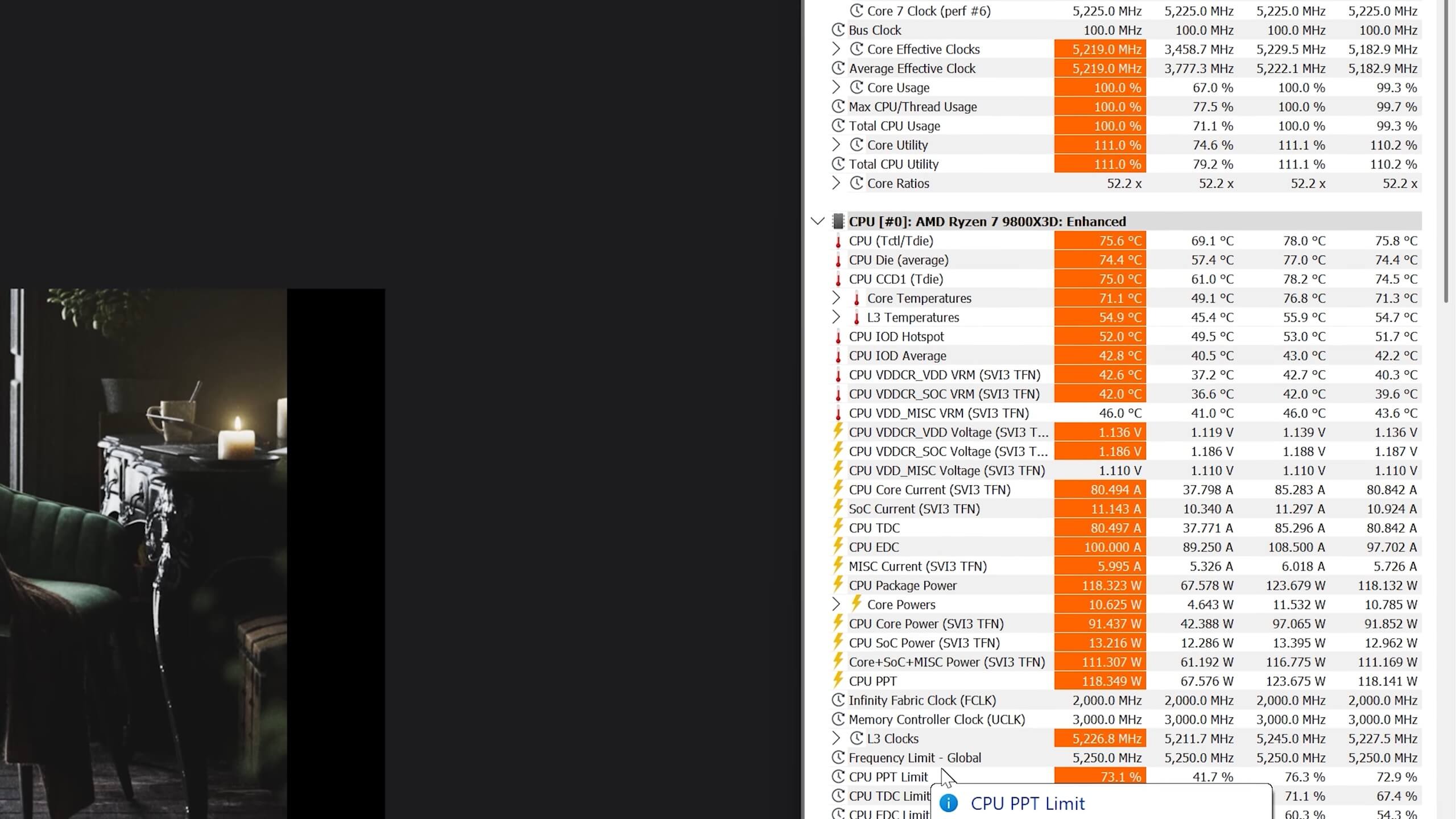Click the thermometer icon for CPU (Tctl/Tdie)

[838, 241]
